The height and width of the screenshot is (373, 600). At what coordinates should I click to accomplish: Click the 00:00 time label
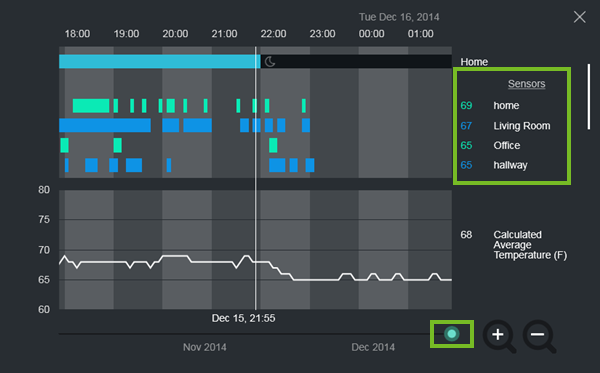(x=371, y=34)
